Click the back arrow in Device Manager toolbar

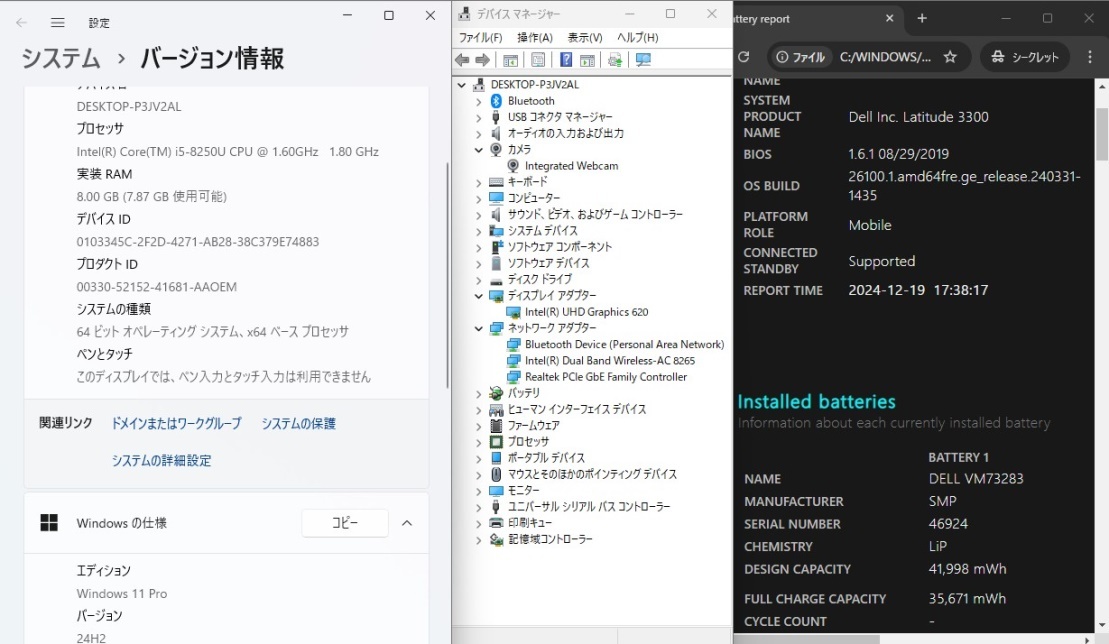coord(463,60)
